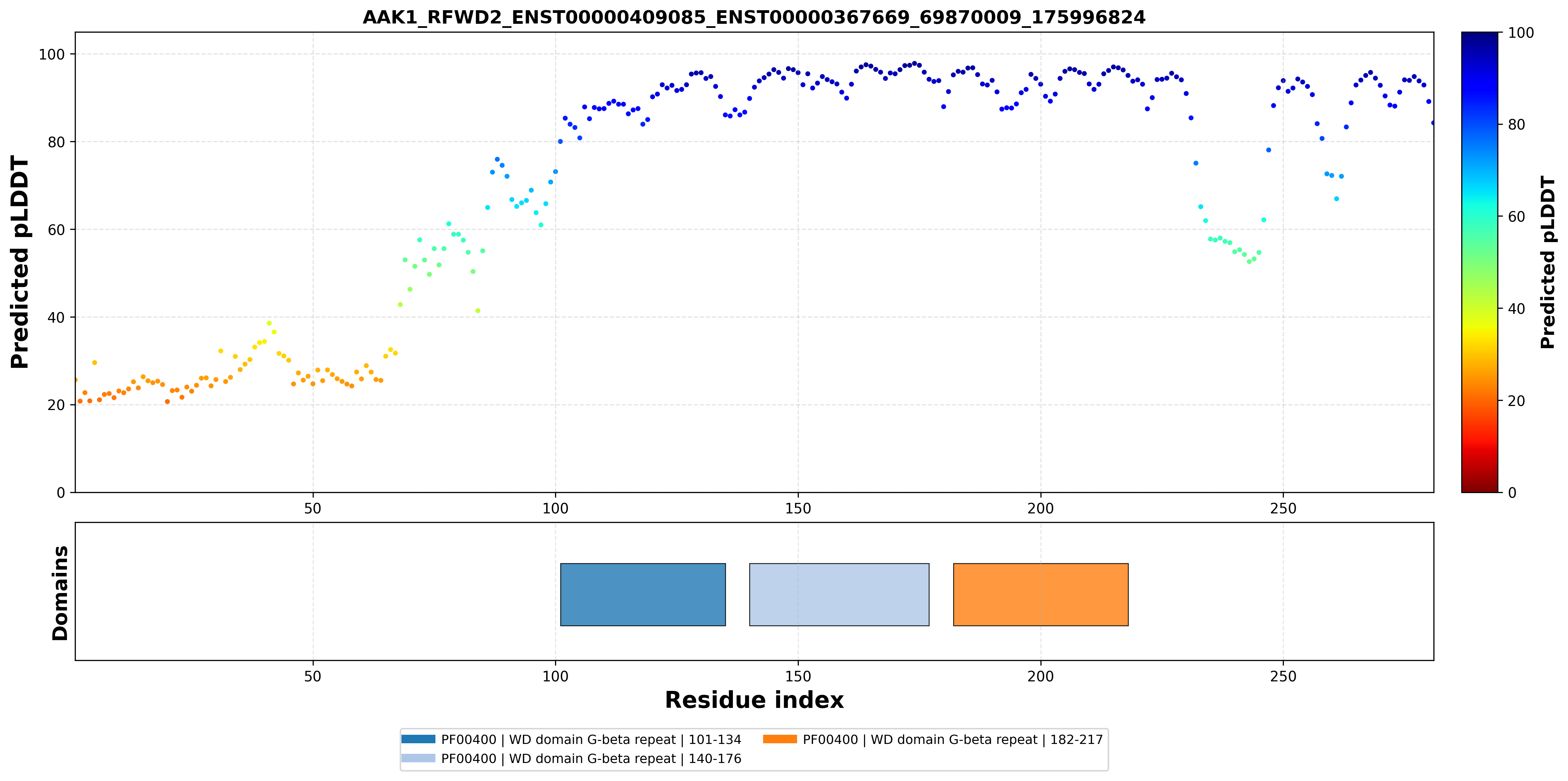Image resolution: width=1568 pixels, height=781 pixels.
Task: Click the legend entry WD domain 140-176
Action: tap(591, 759)
